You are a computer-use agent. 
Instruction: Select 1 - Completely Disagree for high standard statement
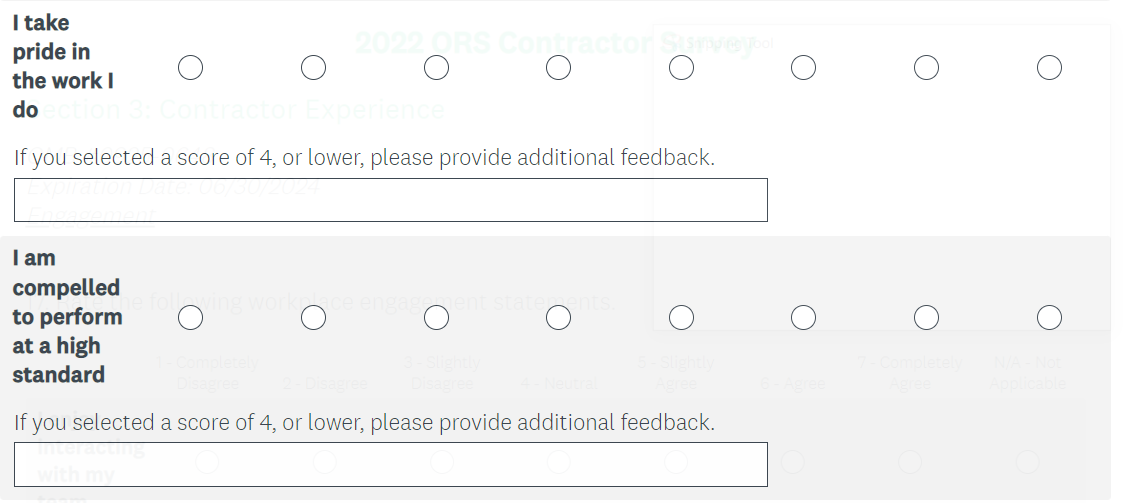[190, 317]
